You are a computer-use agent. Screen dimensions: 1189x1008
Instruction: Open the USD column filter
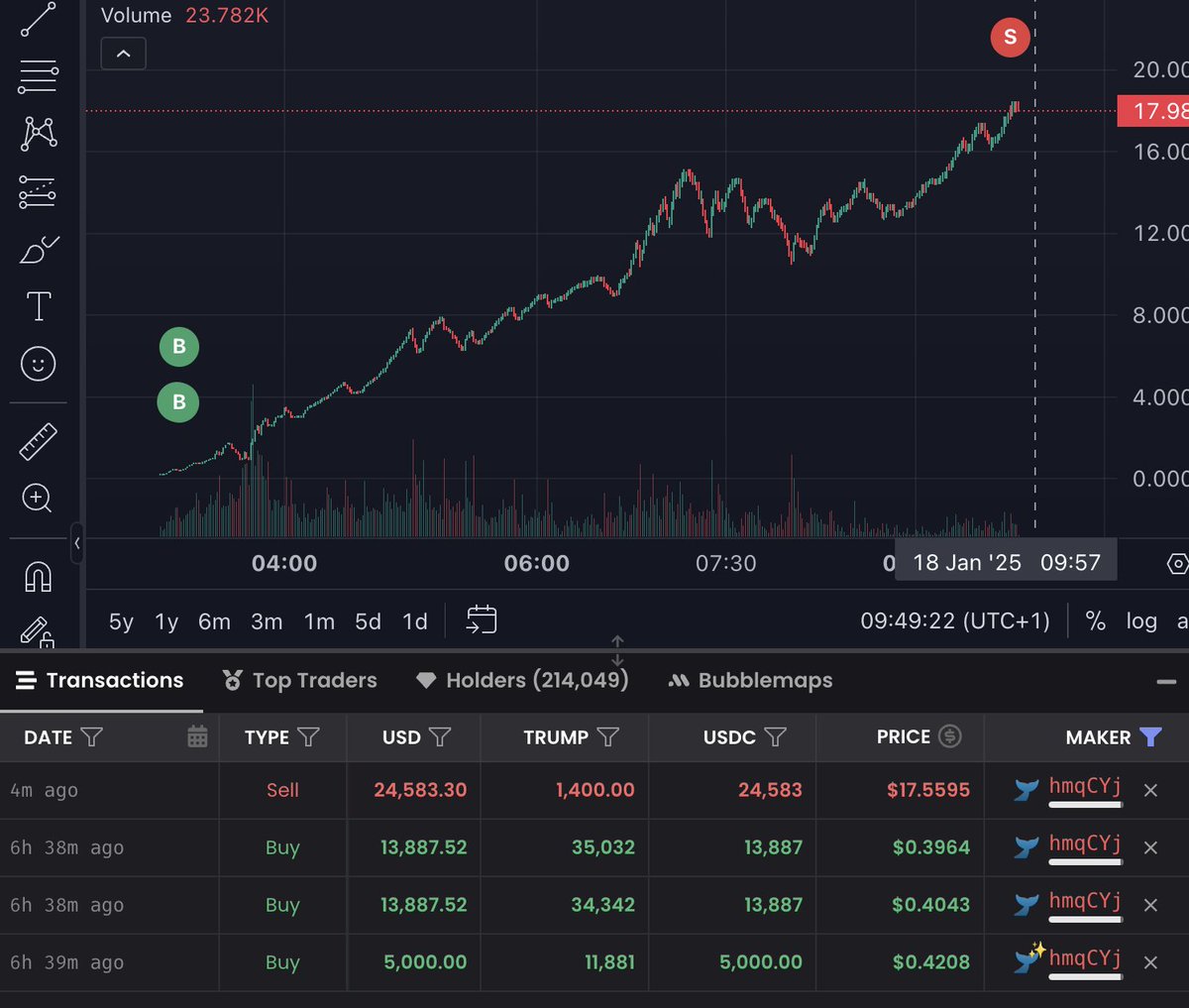click(440, 737)
